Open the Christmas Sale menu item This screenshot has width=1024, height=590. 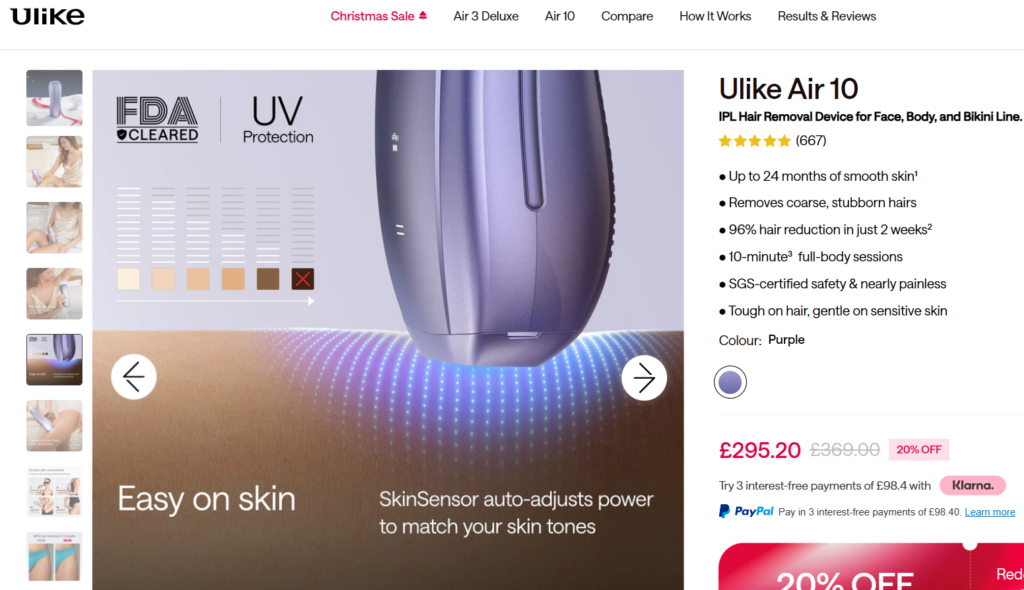point(379,16)
